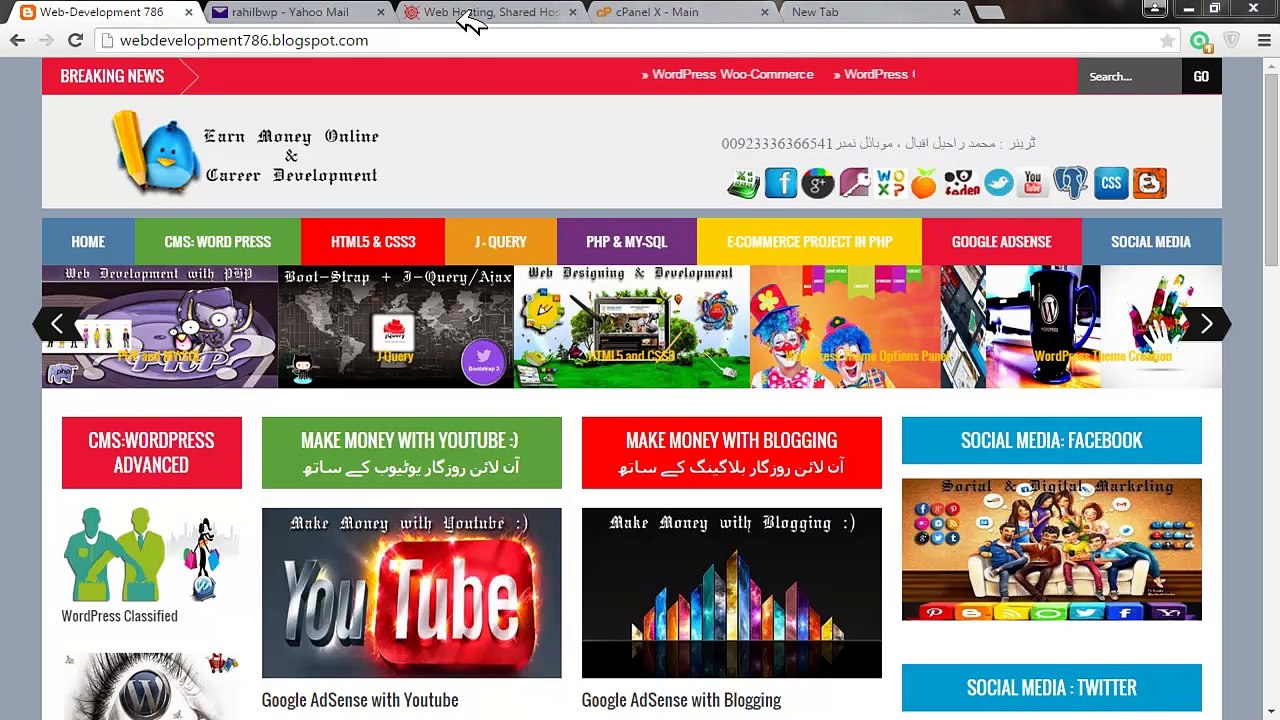Click CMS:WORDPRESS ADVANCED heading
This screenshot has height=720, width=1280.
(152, 453)
